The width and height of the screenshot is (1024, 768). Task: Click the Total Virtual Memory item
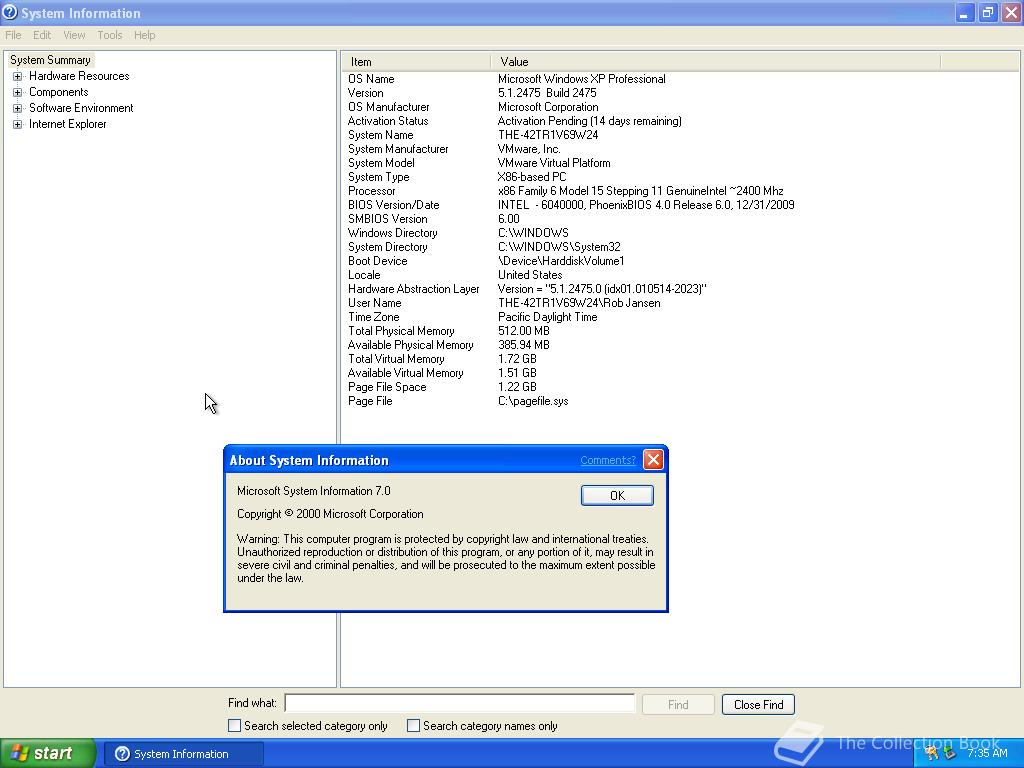pyautogui.click(x=396, y=359)
